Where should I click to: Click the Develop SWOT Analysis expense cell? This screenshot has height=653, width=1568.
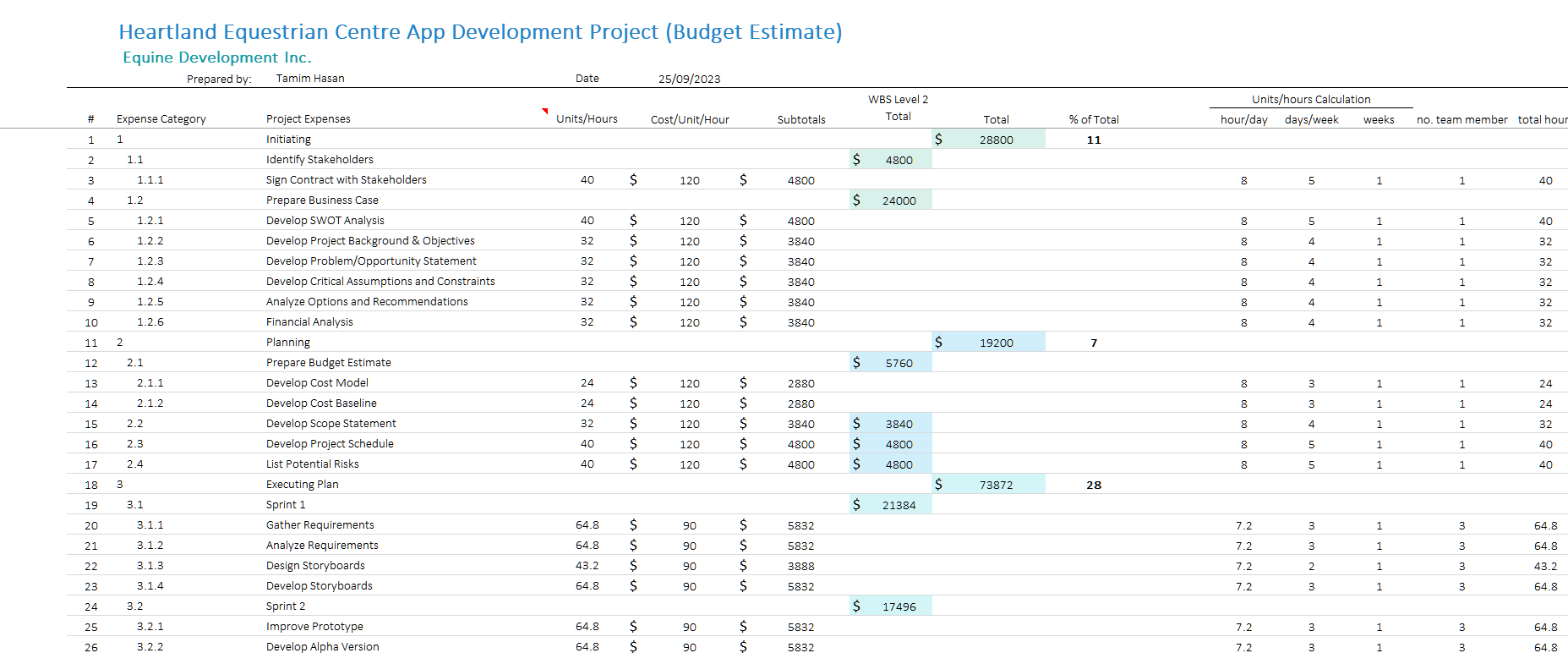tap(325, 221)
